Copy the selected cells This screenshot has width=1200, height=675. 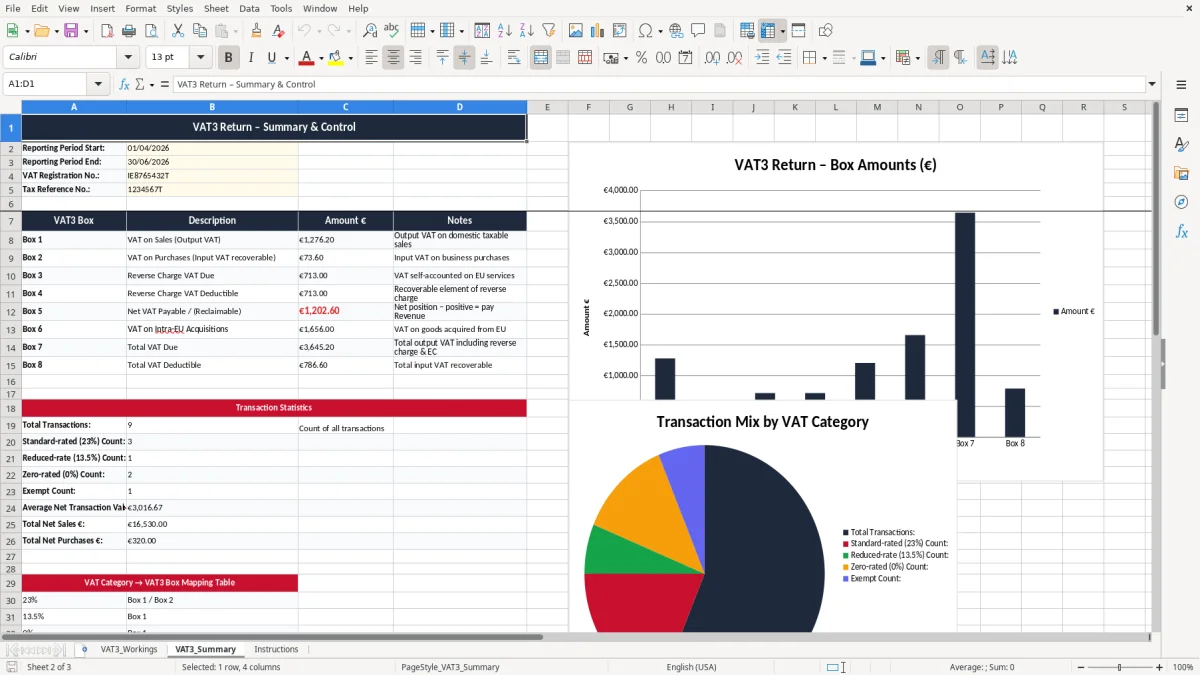point(199,31)
